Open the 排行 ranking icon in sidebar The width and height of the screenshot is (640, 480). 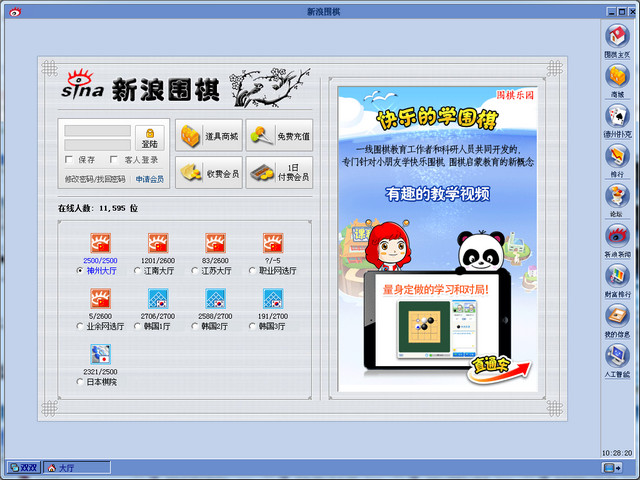pyautogui.click(x=617, y=156)
